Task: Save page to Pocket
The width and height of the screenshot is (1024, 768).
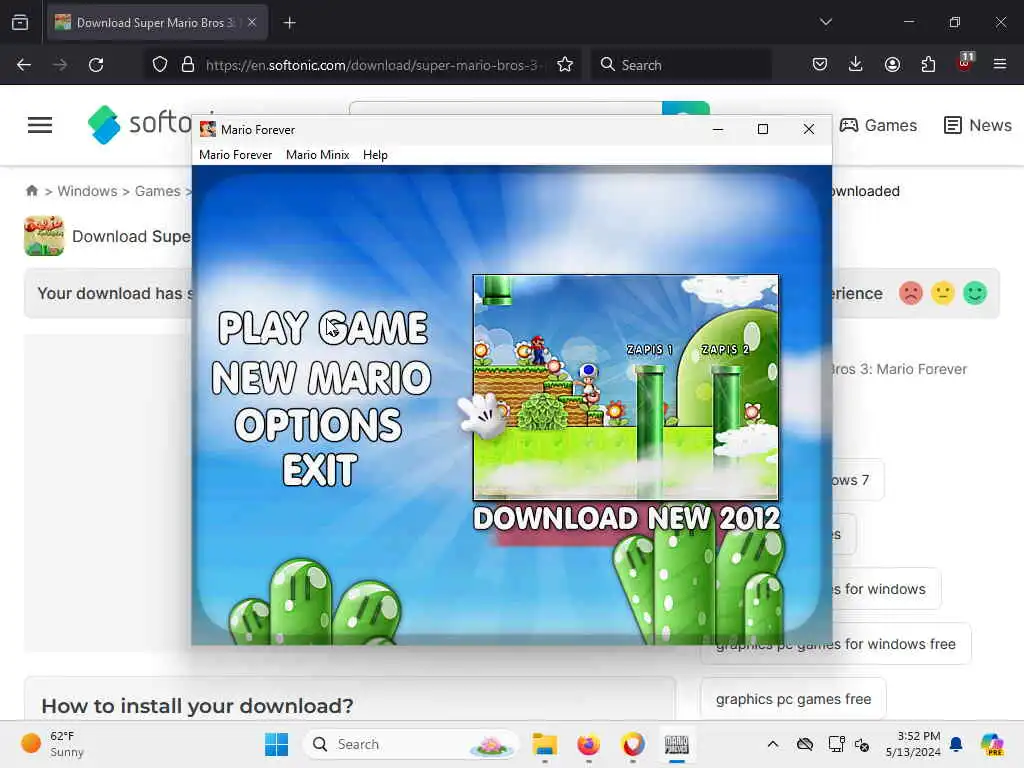Action: (820, 65)
